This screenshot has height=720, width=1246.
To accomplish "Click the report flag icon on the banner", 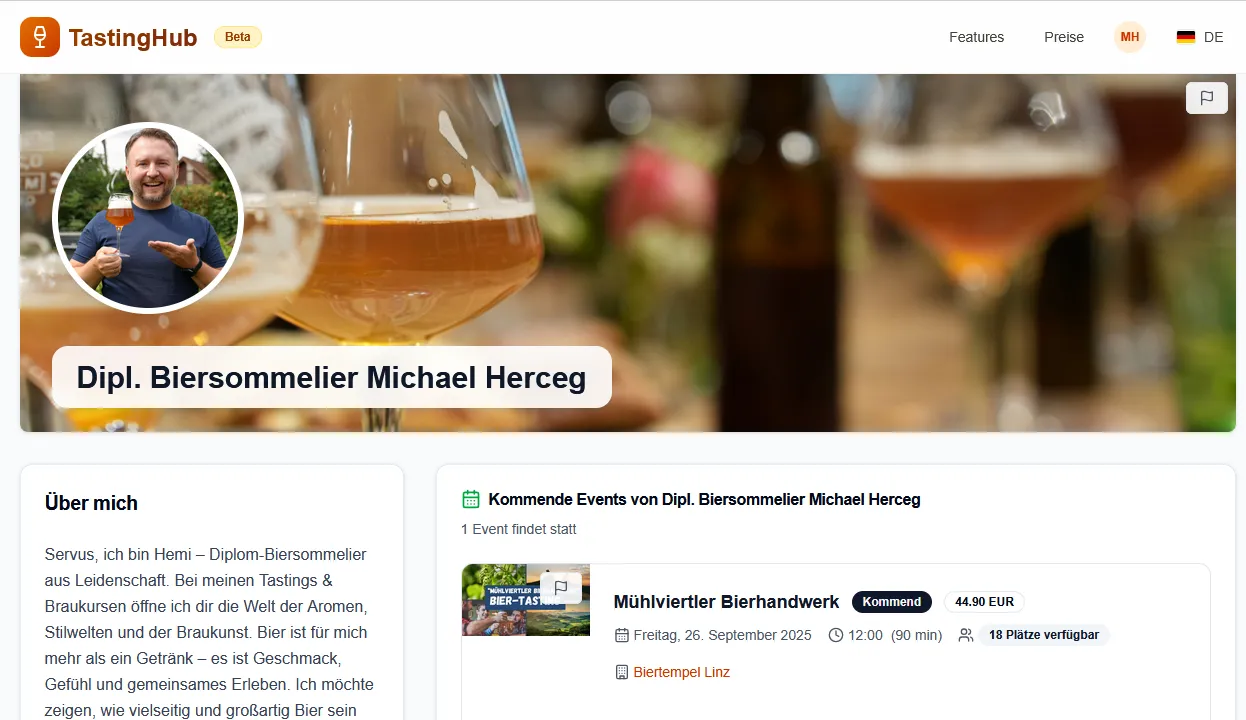I will [1207, 98].
